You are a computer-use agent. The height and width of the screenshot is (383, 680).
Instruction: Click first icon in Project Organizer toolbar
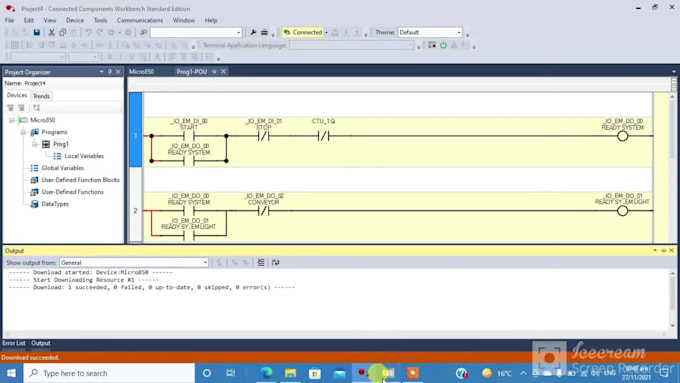click(x=10, y=108)
